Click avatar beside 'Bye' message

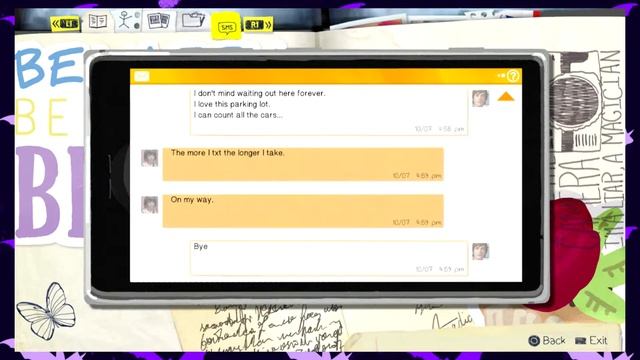pyautogui.click(x=480, y=251)
